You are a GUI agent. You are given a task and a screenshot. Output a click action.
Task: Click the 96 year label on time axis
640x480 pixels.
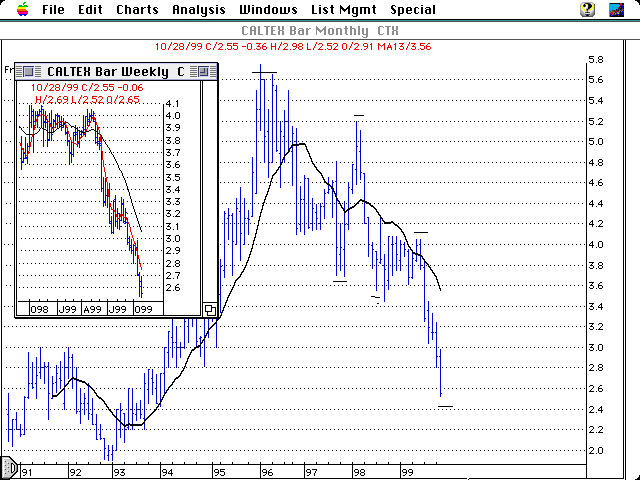pyautogui.click(x=267, y=473)
